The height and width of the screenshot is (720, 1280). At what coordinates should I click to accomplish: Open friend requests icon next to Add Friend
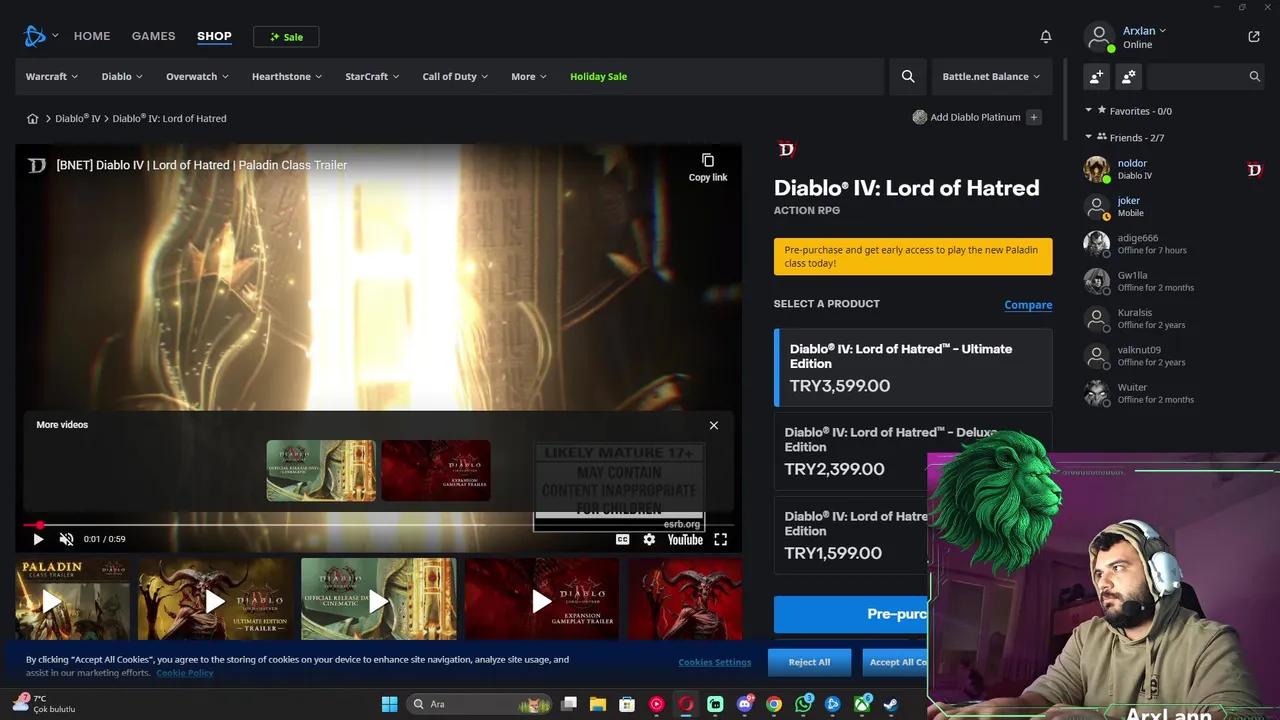tap(1129, 76)
